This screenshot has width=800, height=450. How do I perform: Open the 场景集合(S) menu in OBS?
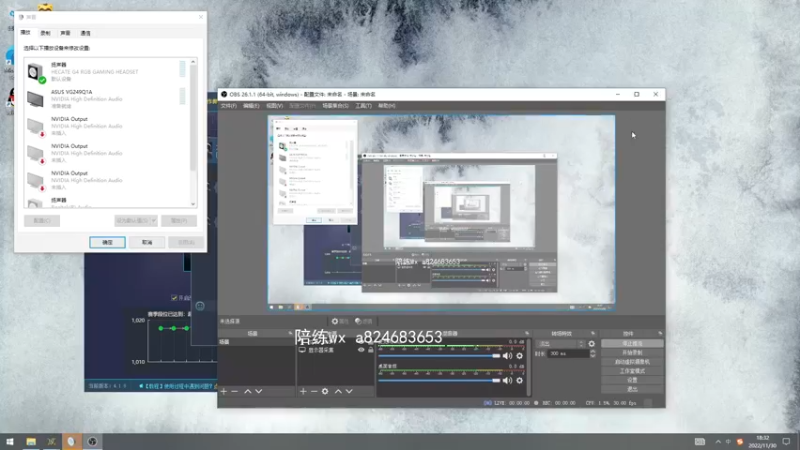[x=335, y=106]
